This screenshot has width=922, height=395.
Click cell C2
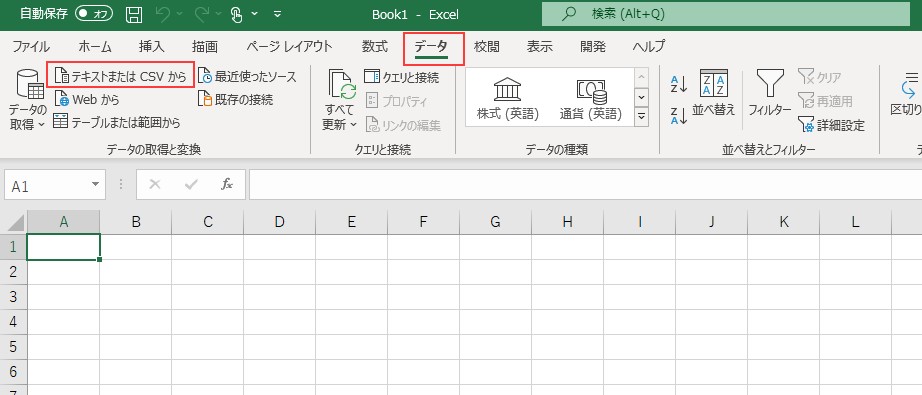point(208,272)
